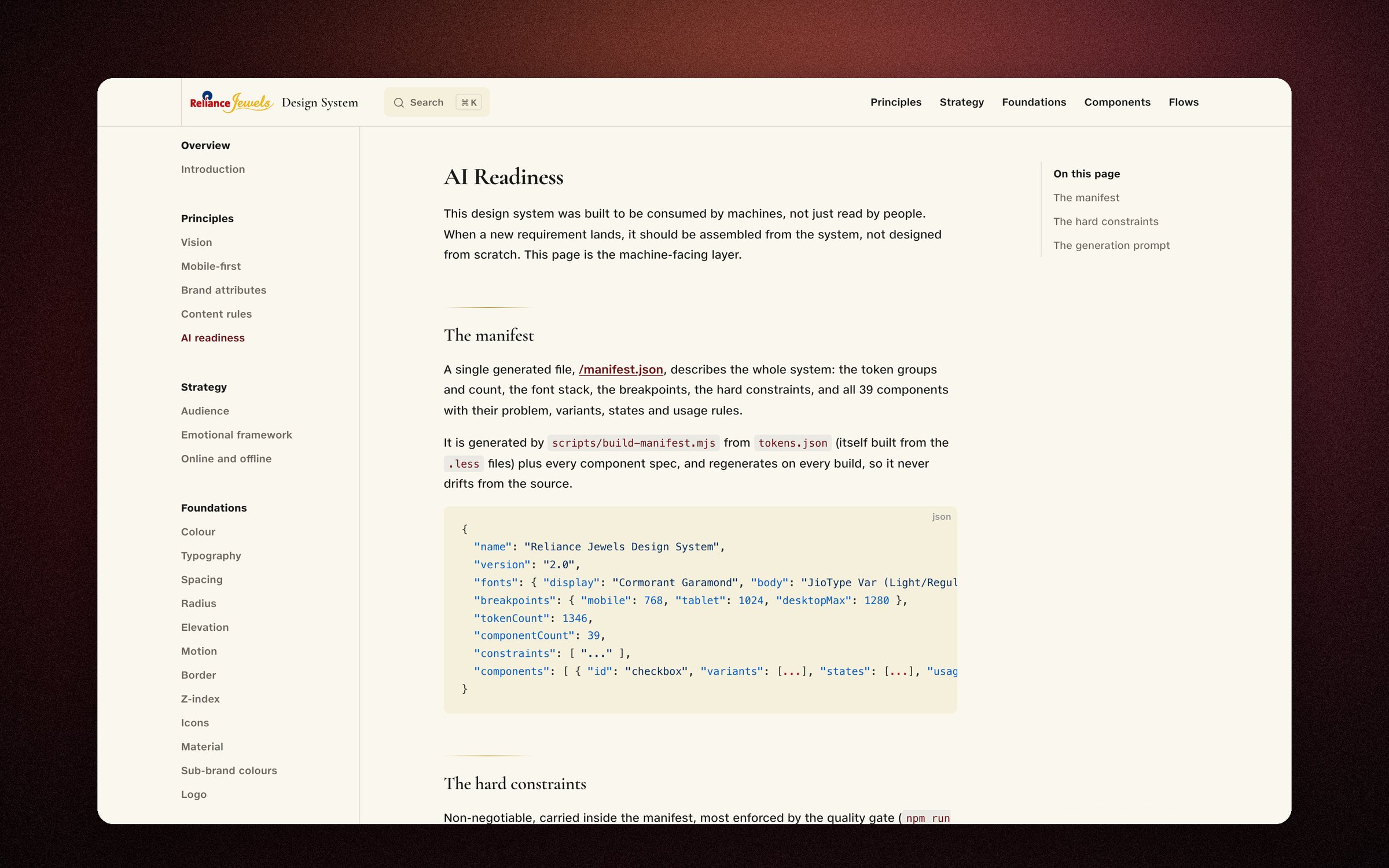Click the json language label
1389x868 pixels.
pos(941,516)
